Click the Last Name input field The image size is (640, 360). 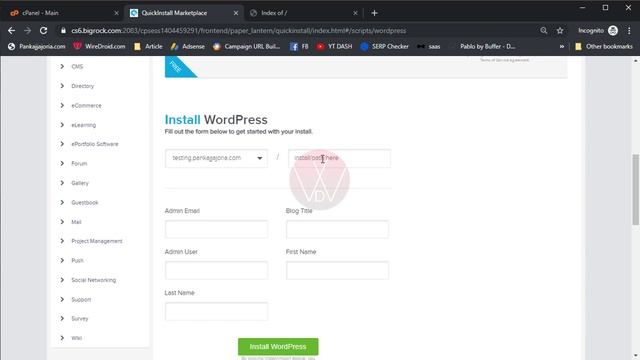tap(216, 311)
